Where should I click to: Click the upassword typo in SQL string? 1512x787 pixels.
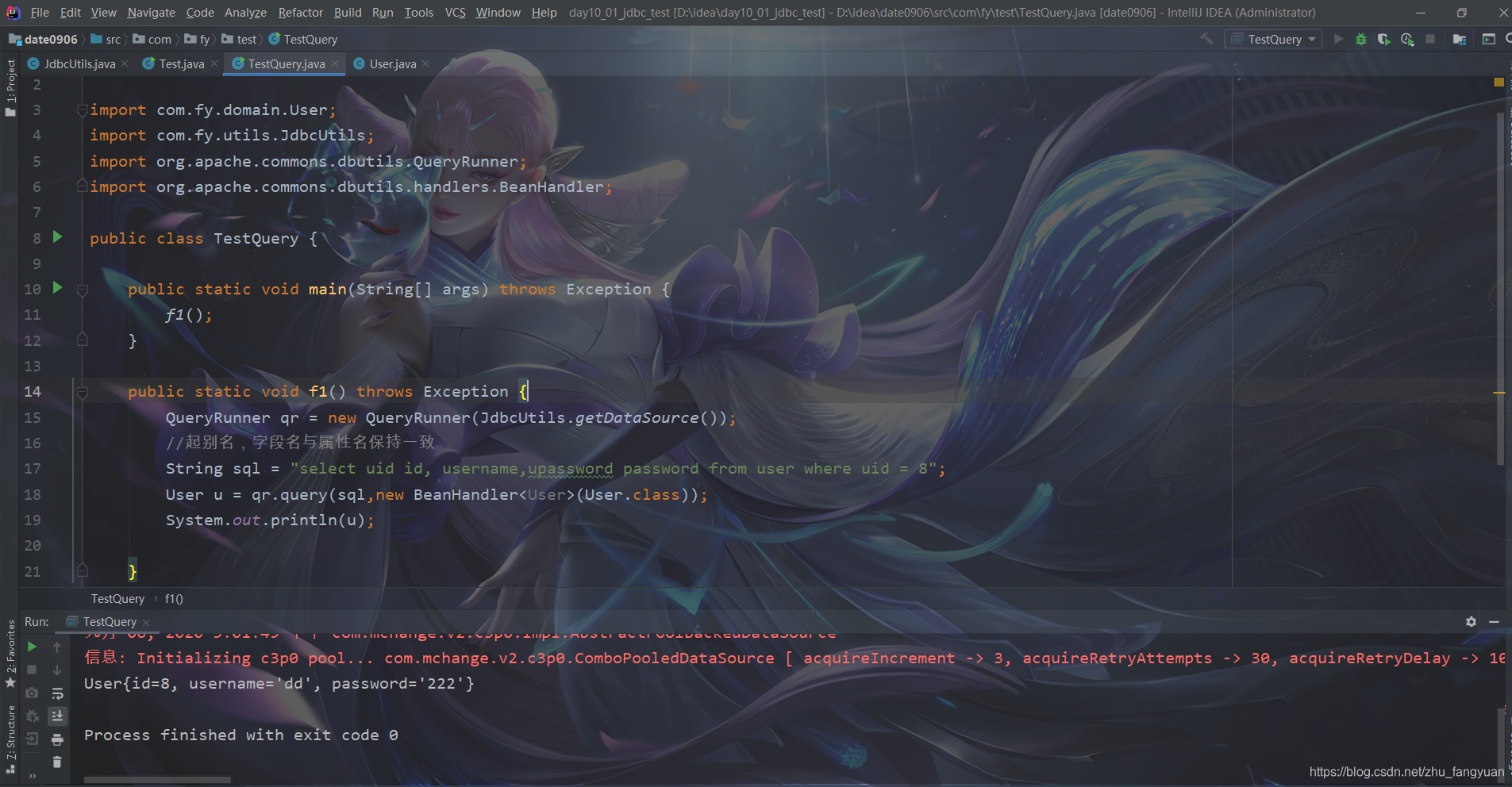coord(571,469)
